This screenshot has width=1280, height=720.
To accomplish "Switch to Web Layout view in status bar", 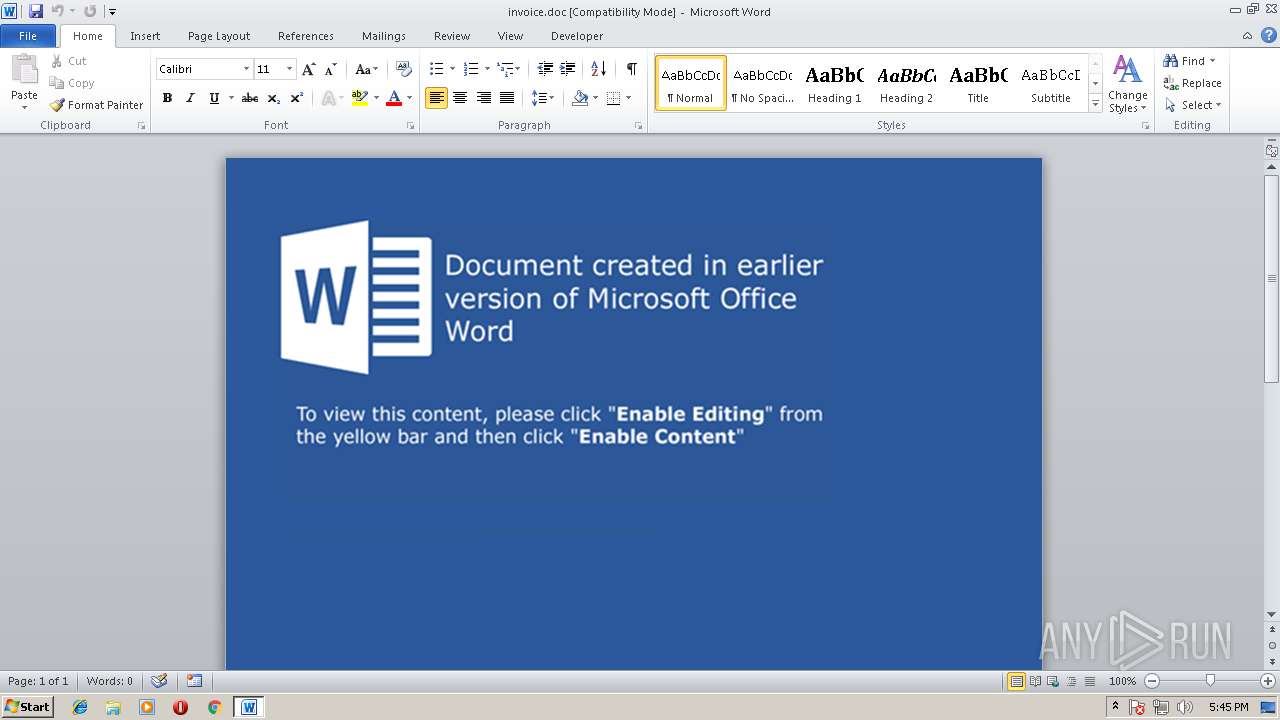I will 1052,681.
